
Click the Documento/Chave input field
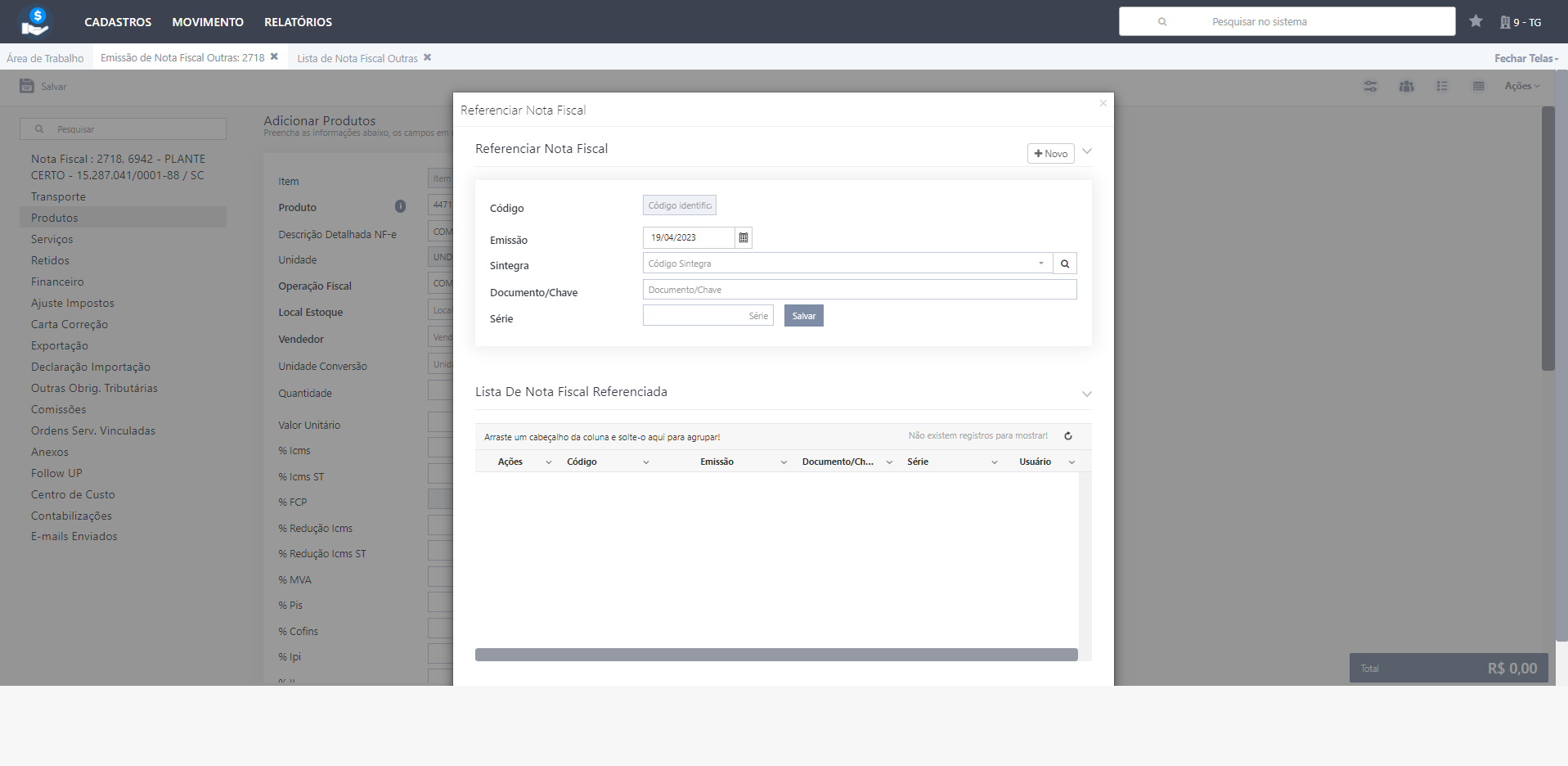tap(860, 290)
